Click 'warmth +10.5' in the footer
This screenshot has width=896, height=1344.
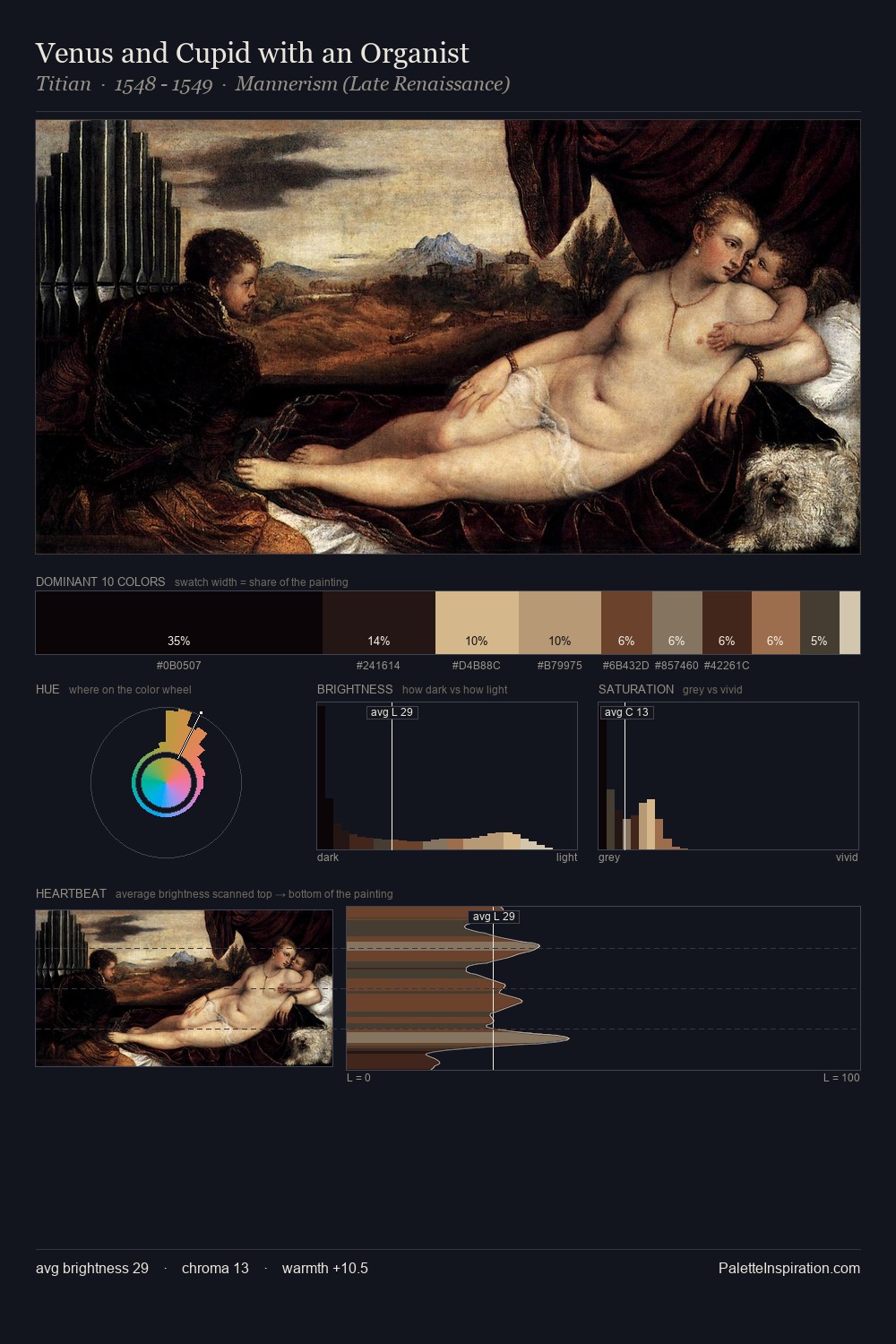tap(325, 1269)
